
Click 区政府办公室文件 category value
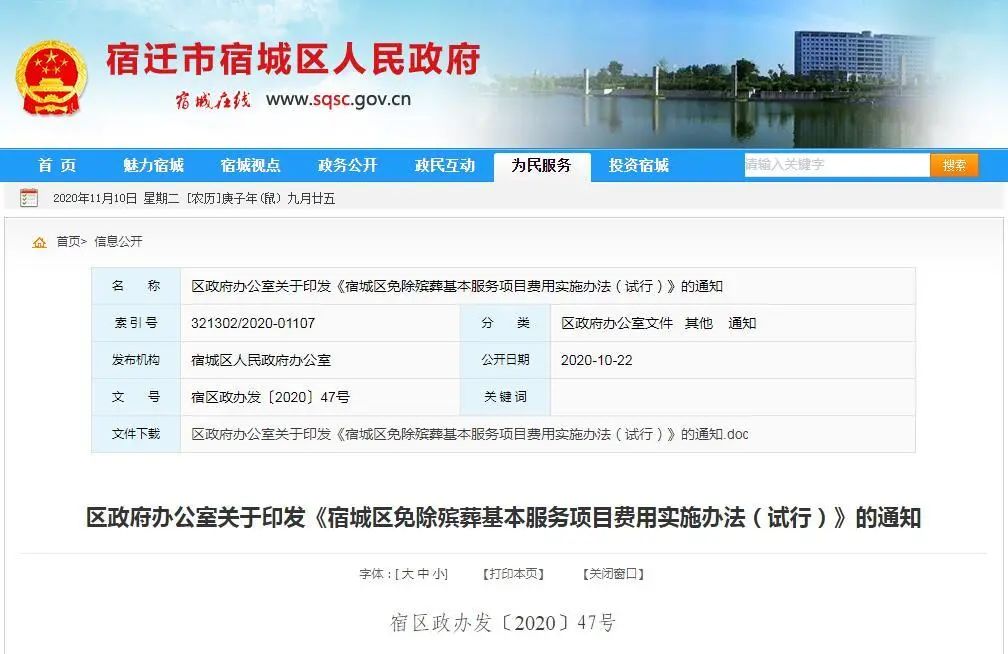(x=617, y=323)
